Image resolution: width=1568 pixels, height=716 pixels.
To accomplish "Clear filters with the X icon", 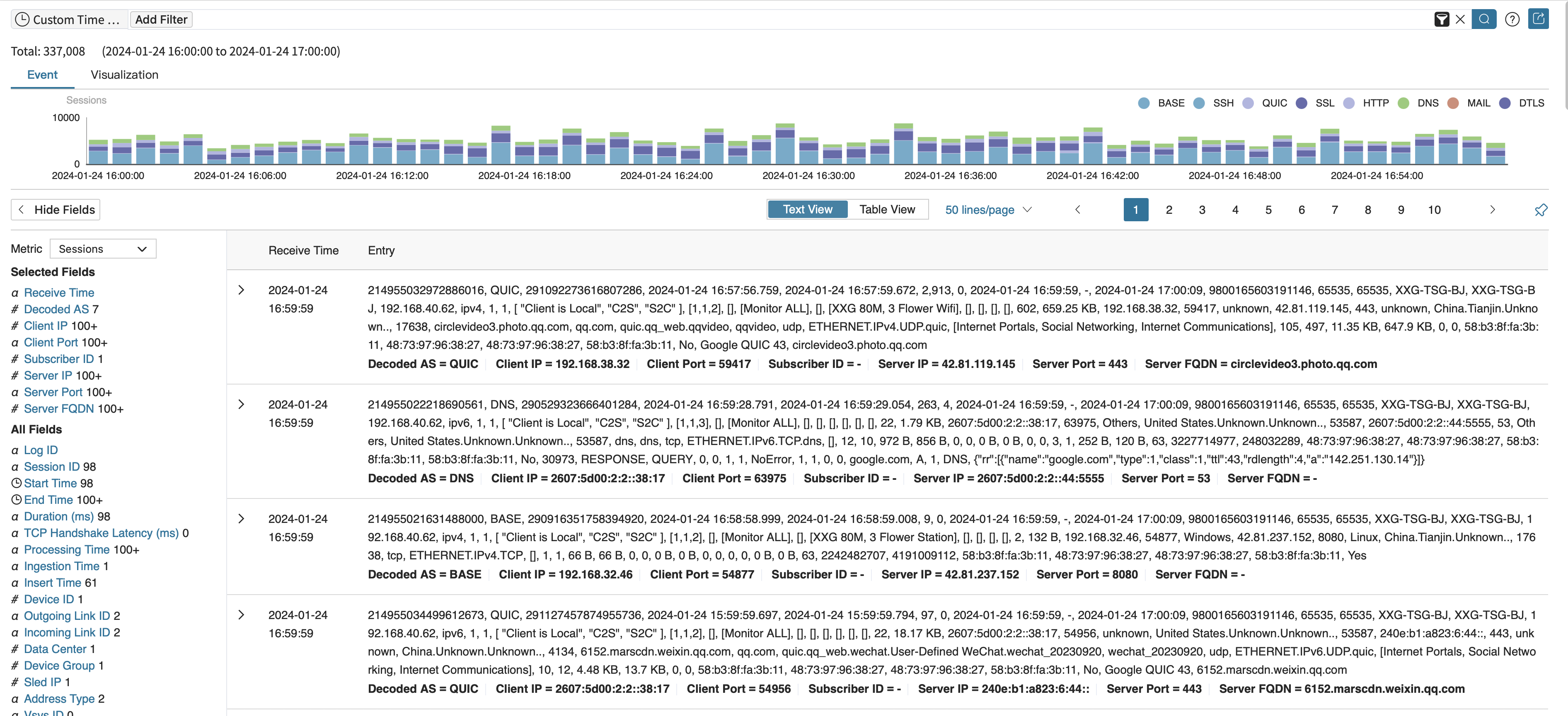I will 1460,19.
